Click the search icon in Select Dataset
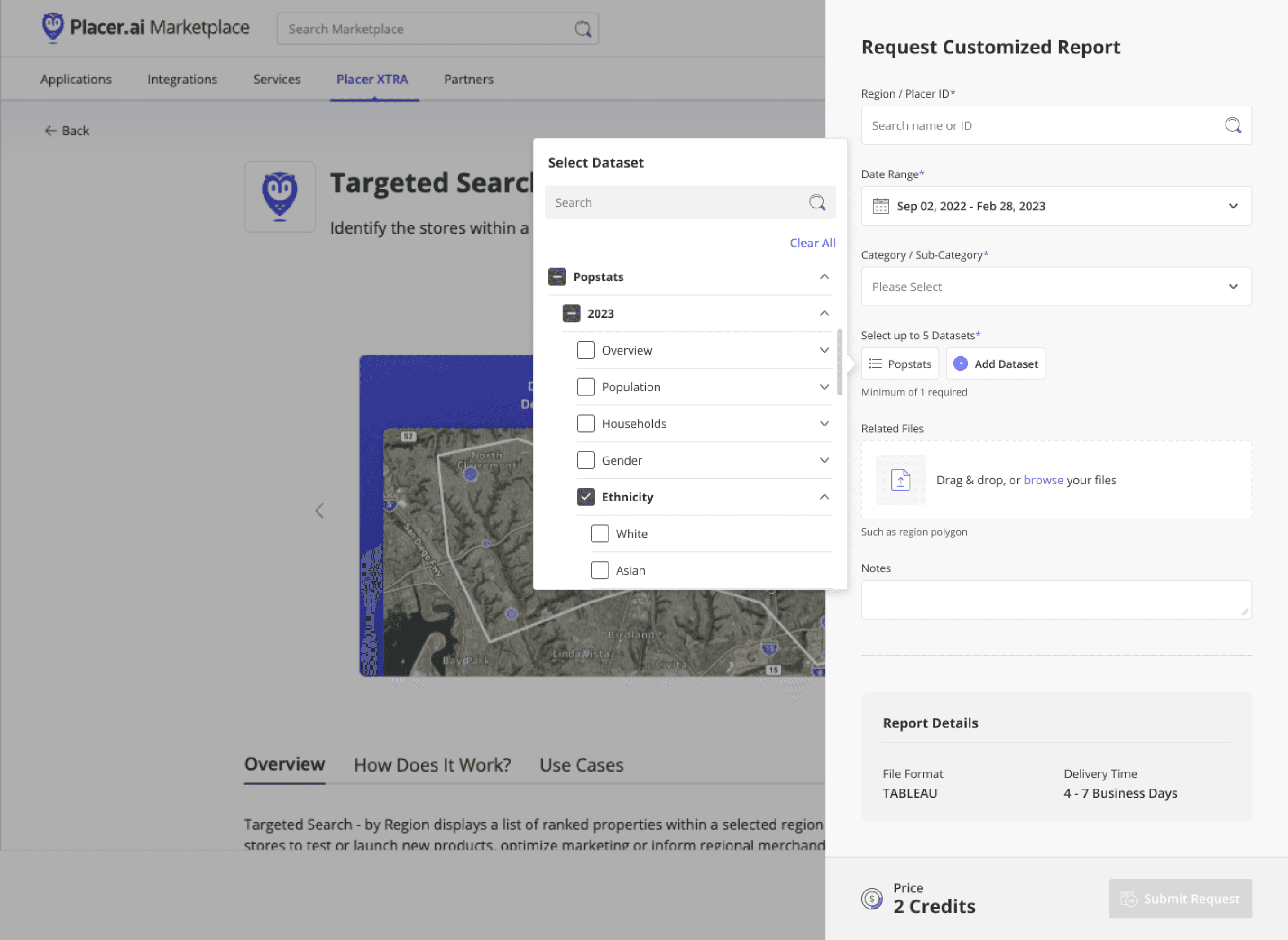Screen dimensions: 1288x940 [817, 203]
